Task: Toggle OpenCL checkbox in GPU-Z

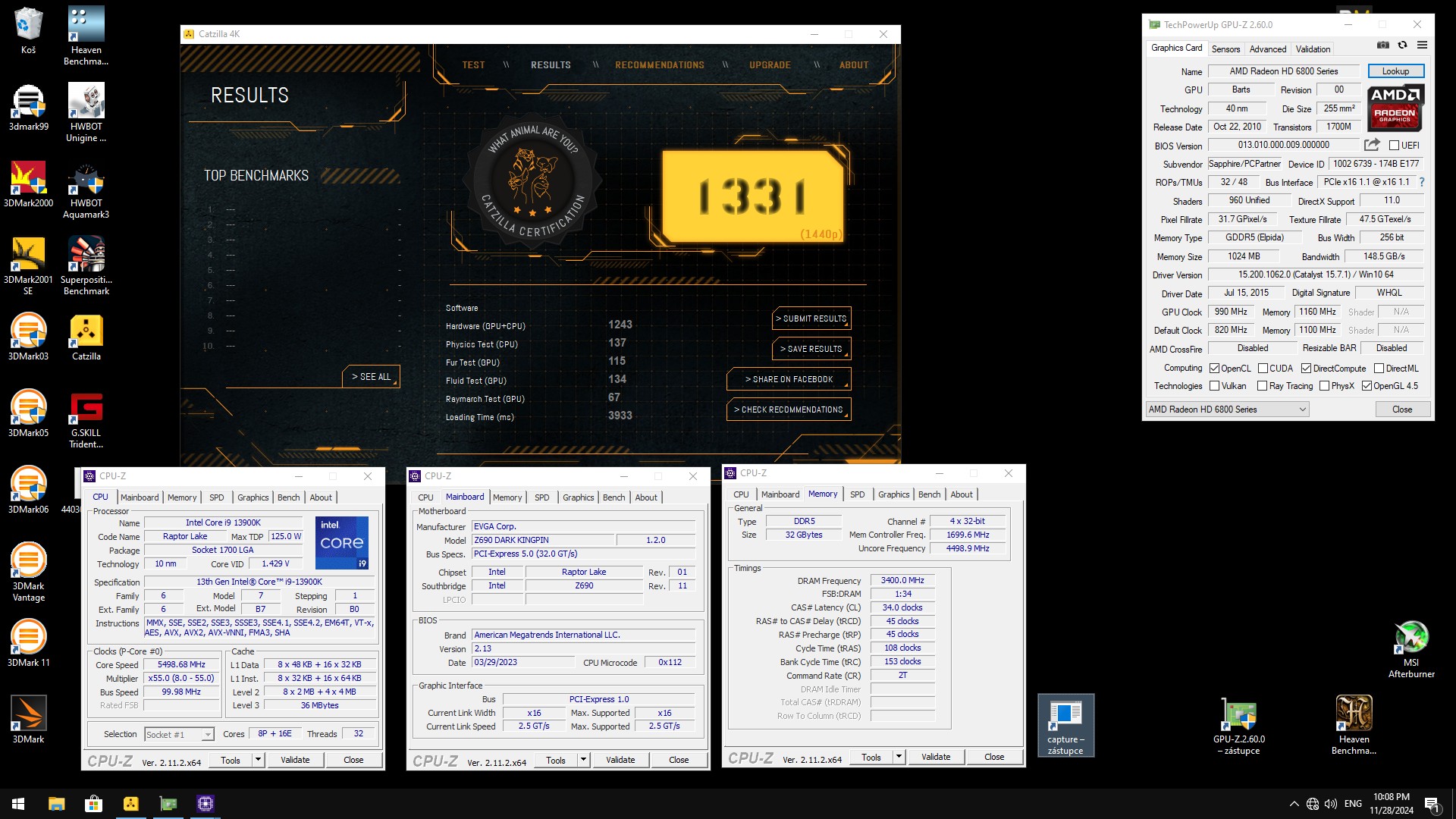Action: [1214, 368]
